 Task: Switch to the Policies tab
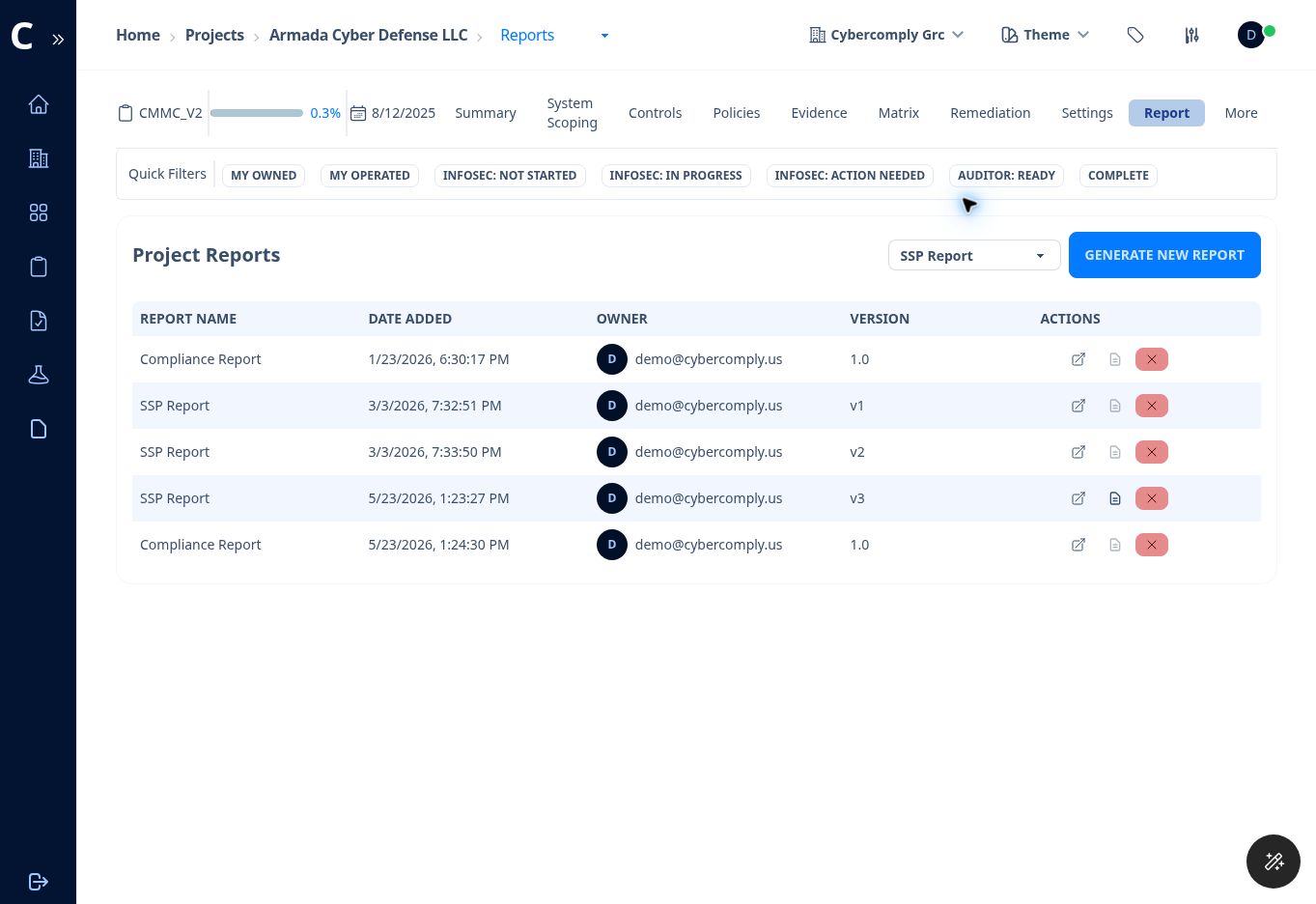(x=737, y=113)
